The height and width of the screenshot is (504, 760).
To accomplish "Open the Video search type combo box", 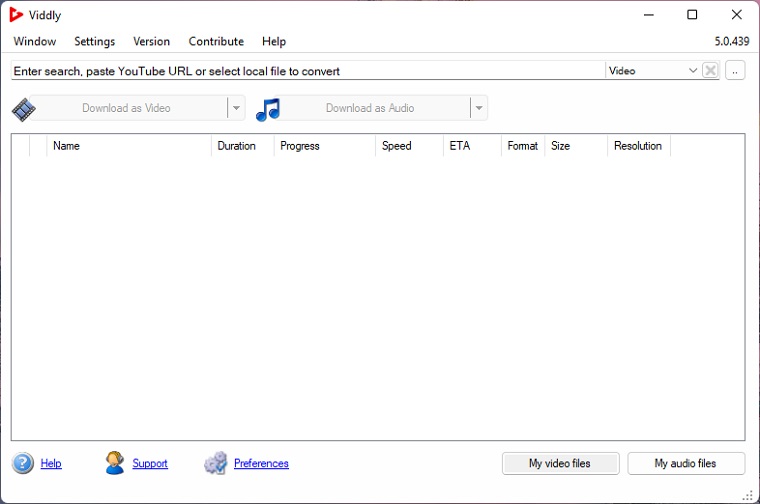I will pyautogui.click(x=652, y=71).
